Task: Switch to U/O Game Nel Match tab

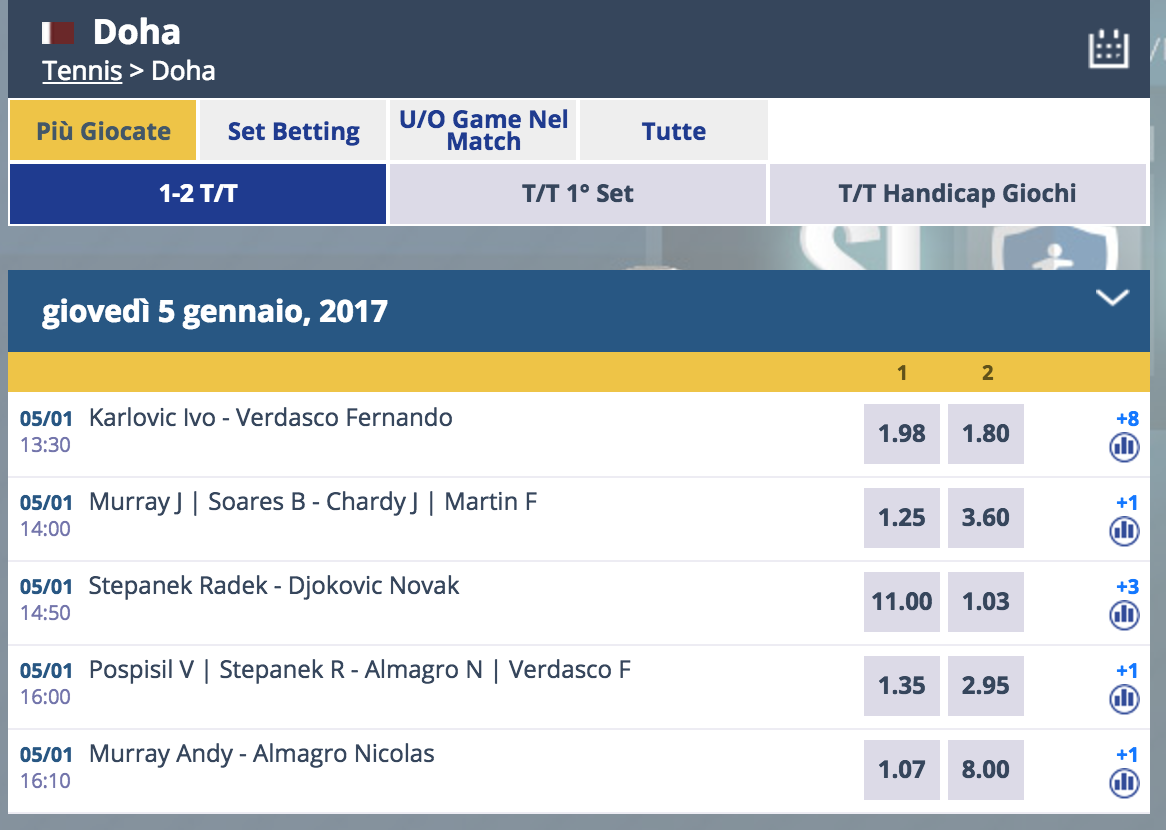Action: click(x=483, y=131)
